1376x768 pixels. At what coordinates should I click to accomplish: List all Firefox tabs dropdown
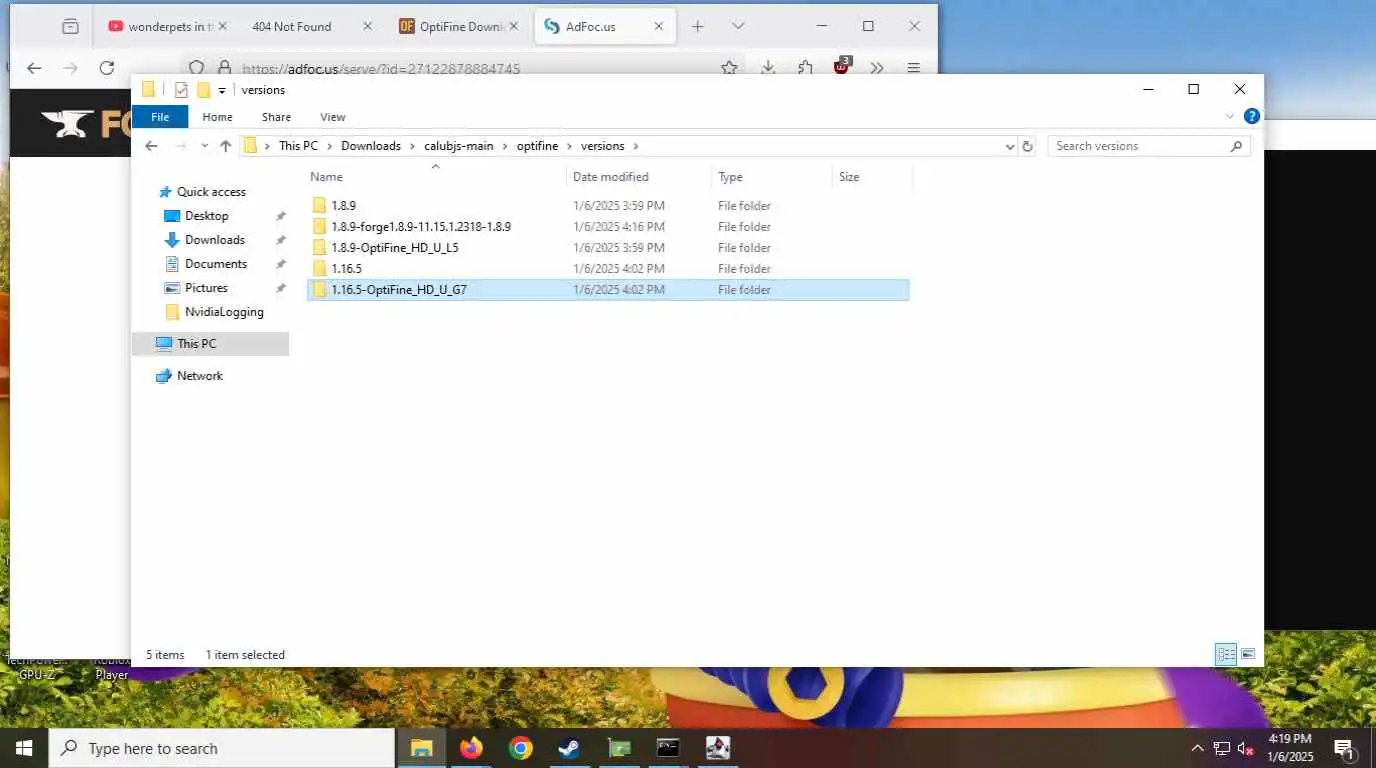pyautogui.click(x=738, y=27)
